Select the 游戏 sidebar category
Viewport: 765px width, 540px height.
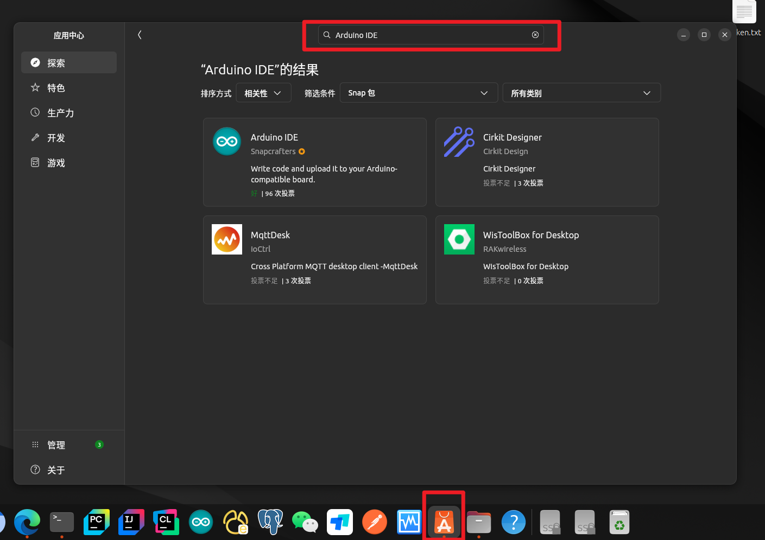click(69, 163)
